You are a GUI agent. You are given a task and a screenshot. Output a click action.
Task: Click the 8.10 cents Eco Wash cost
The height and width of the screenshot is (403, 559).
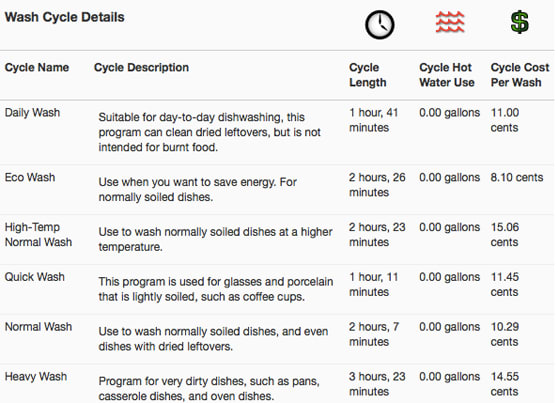coord(517,177)
